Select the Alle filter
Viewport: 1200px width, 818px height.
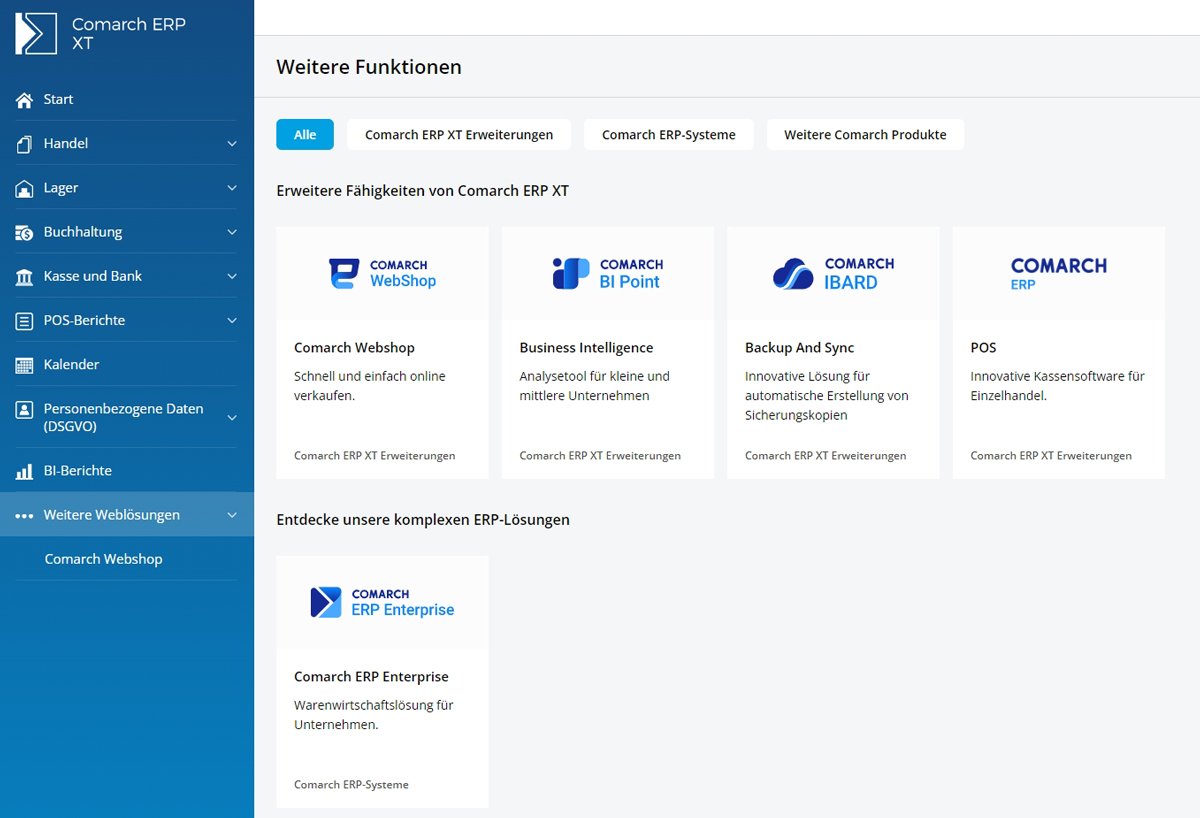(x=304, y=133)
